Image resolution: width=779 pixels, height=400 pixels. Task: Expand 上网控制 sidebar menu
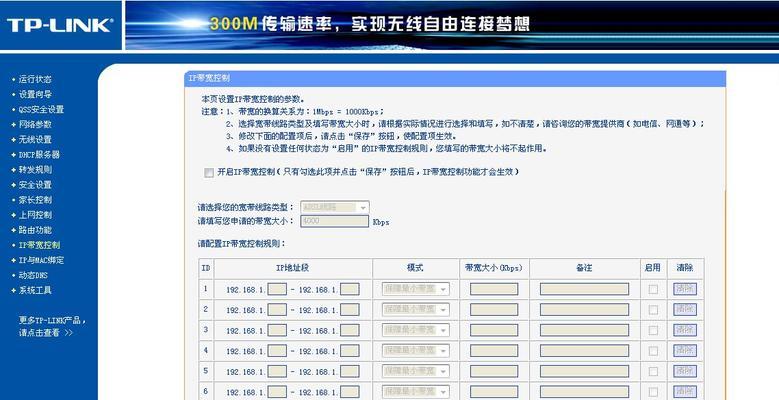pos(35,215)
